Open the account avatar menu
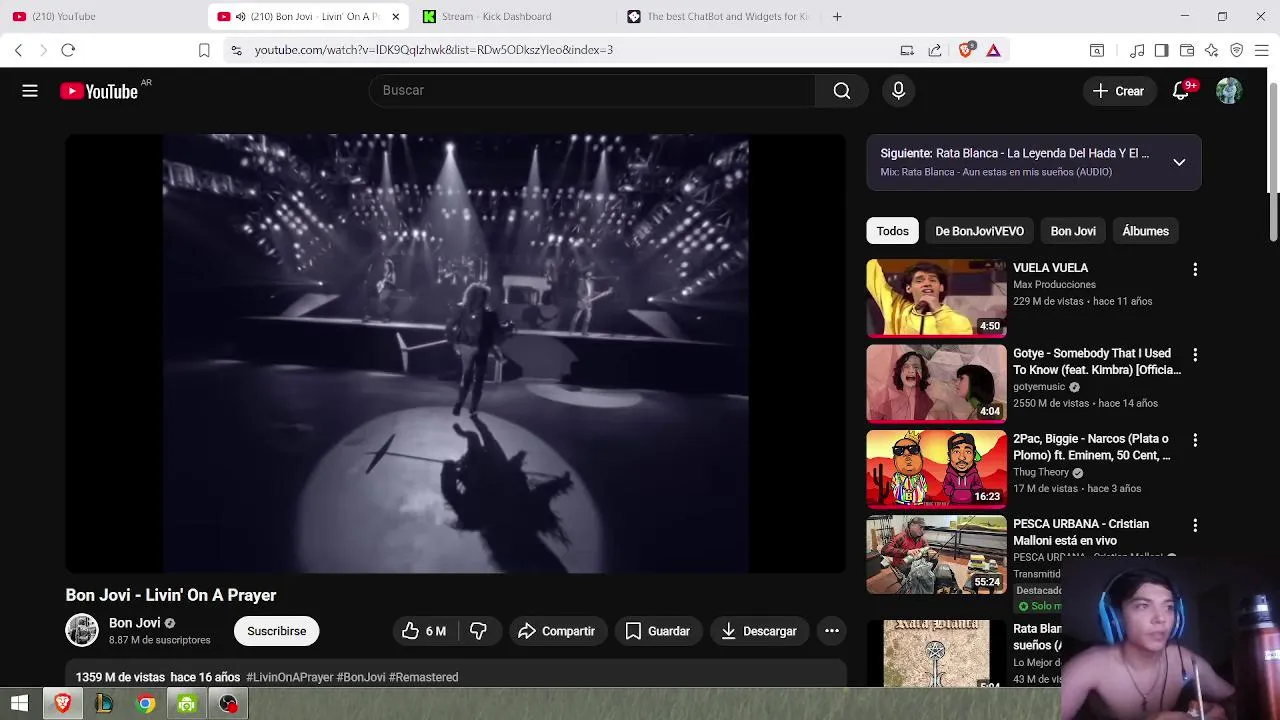Viewport: 1280px width, 720px height. click(x=1229, y=91)
